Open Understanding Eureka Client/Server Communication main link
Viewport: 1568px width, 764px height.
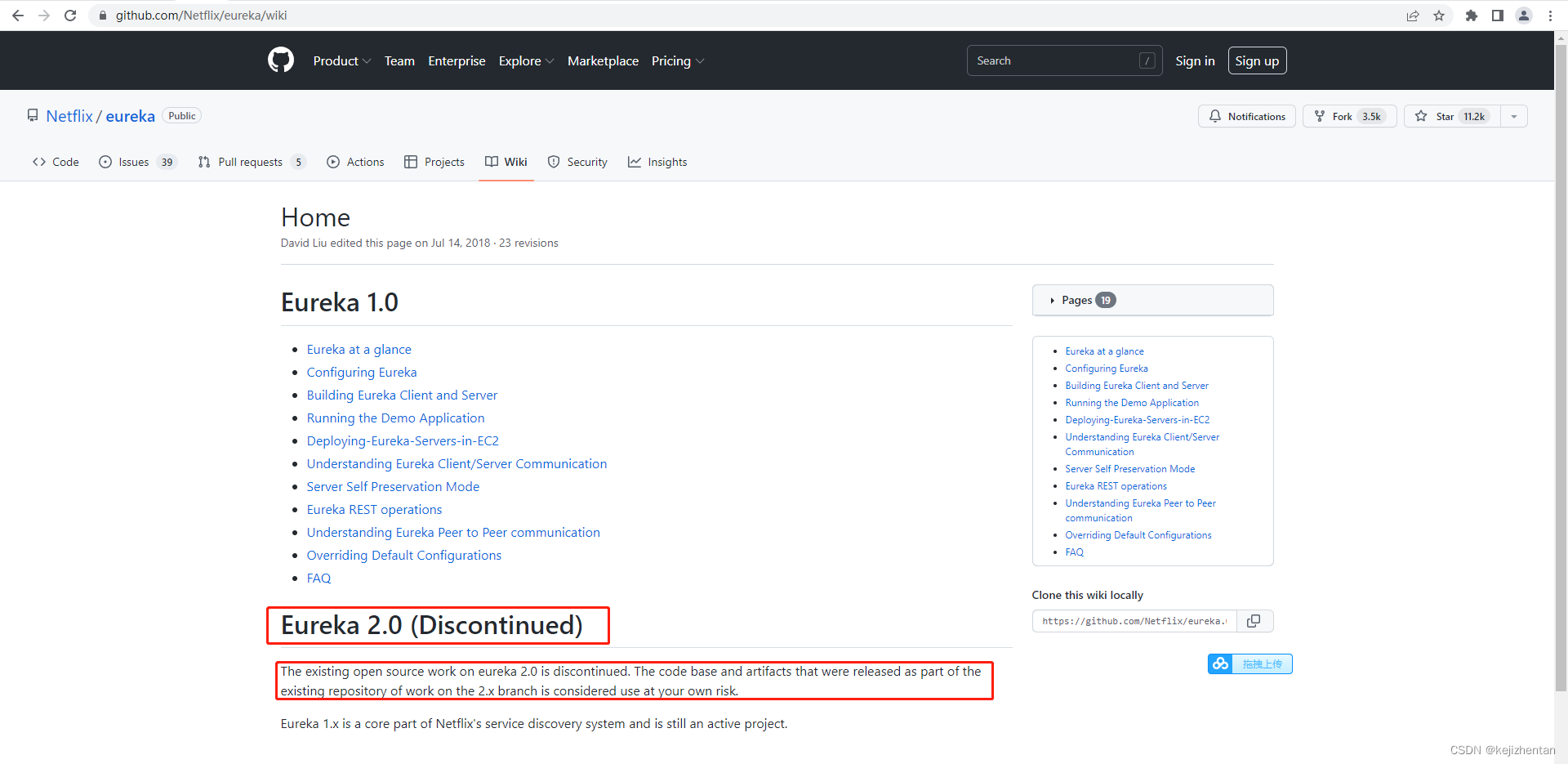click(457, 463)
